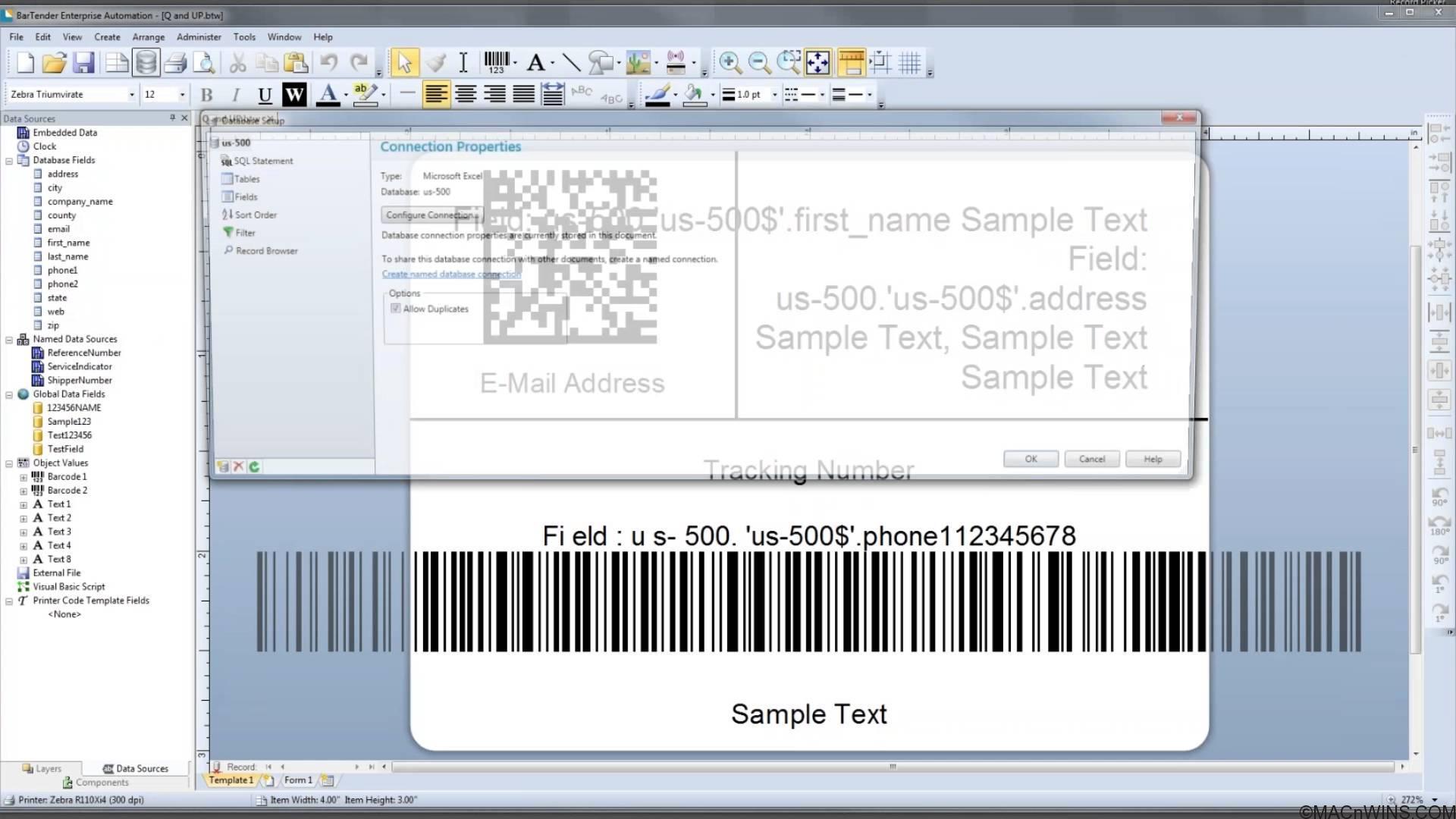
Task: Click the grid snap toggle icon
Action: point(881,63)
